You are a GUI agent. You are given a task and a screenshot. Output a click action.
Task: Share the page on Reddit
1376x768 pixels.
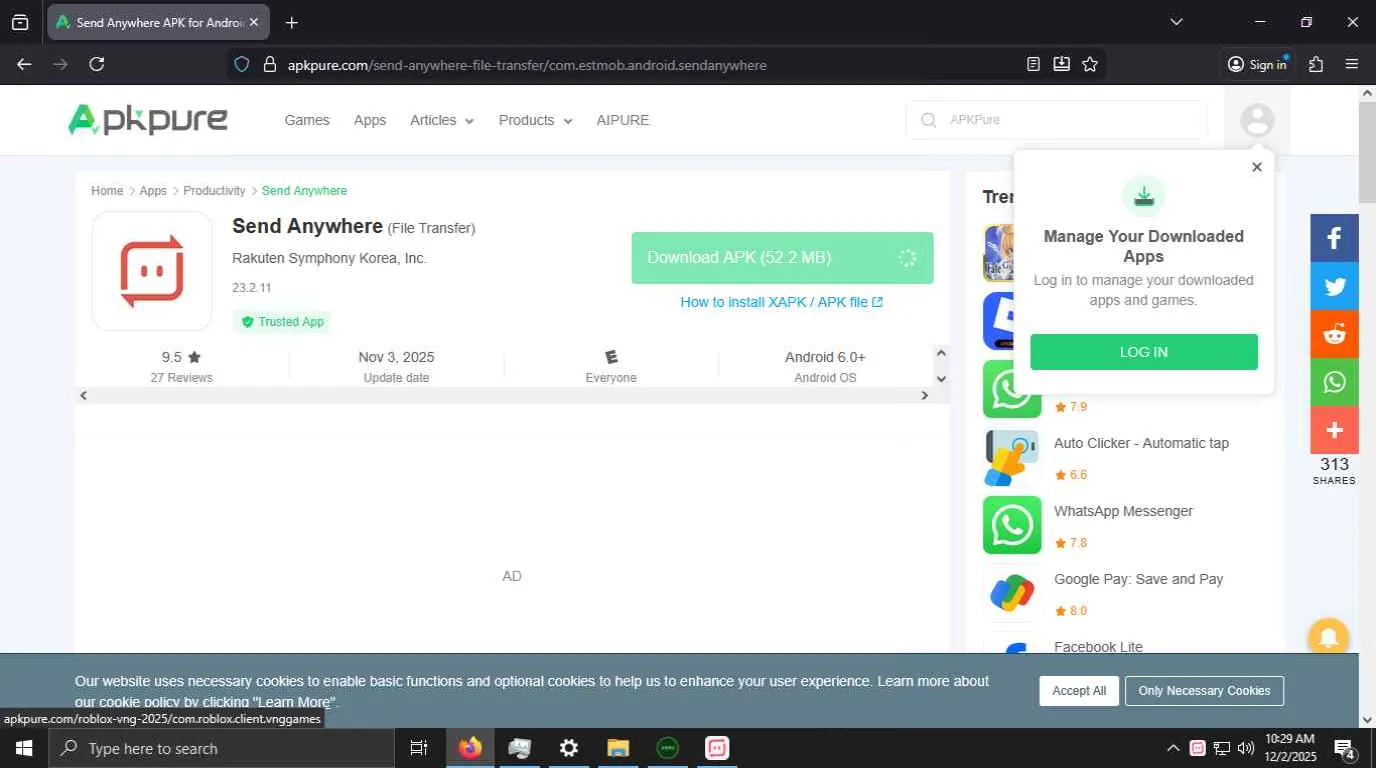point(1334,334)
